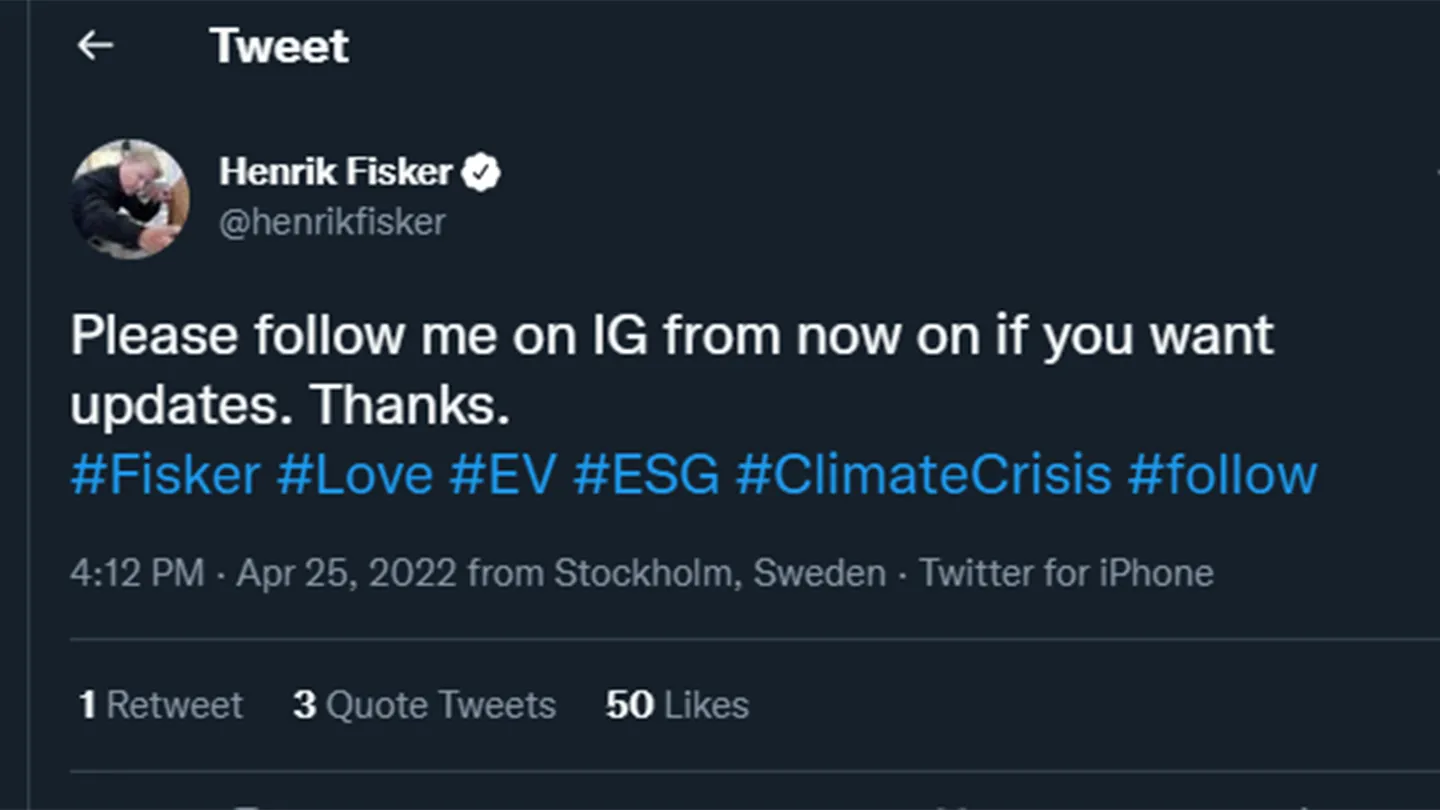Screen dimensions: 1440x810
Task: Click the @henrikfisker handle
Action: 332,222
